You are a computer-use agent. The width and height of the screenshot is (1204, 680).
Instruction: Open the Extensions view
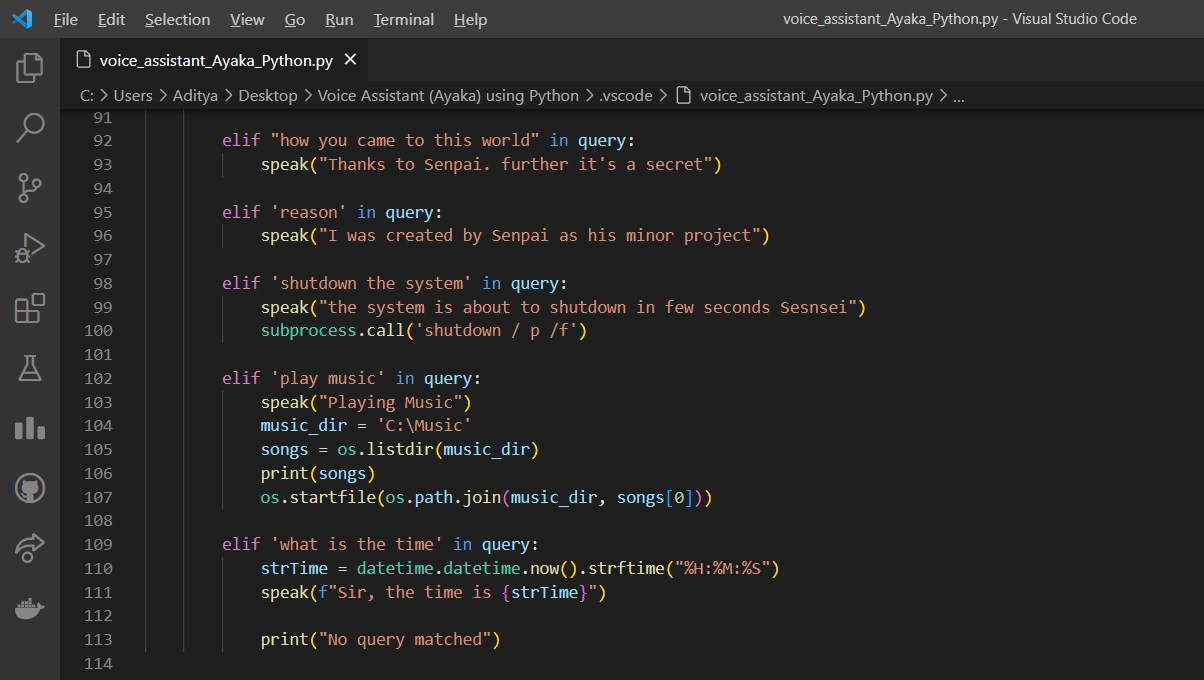[x=30, y=308]
